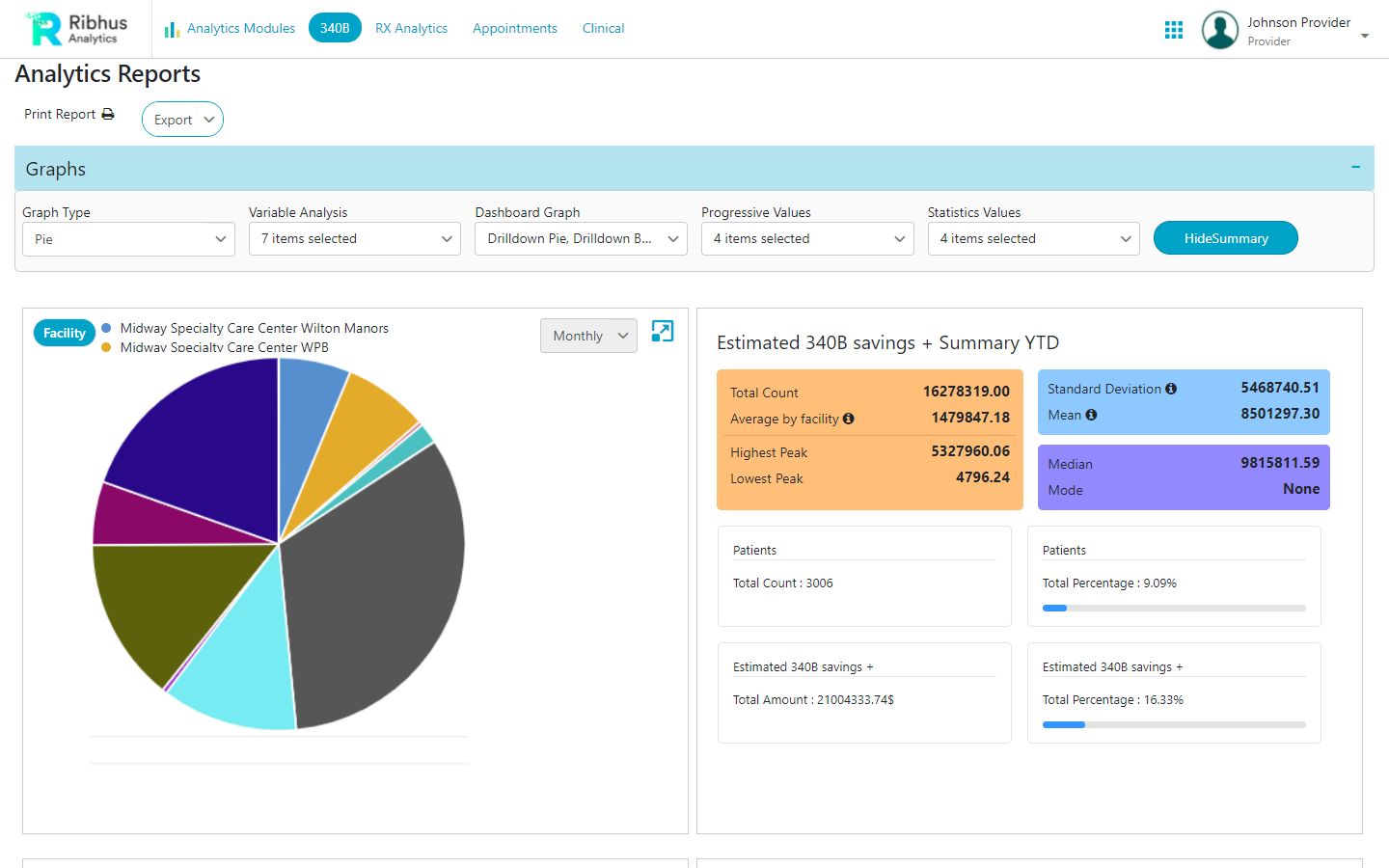The height and width of the screenshot is (868, 1389).
Task: Open the Graph Type dropdown showing Pie
Action: click(x=128, y=238)
